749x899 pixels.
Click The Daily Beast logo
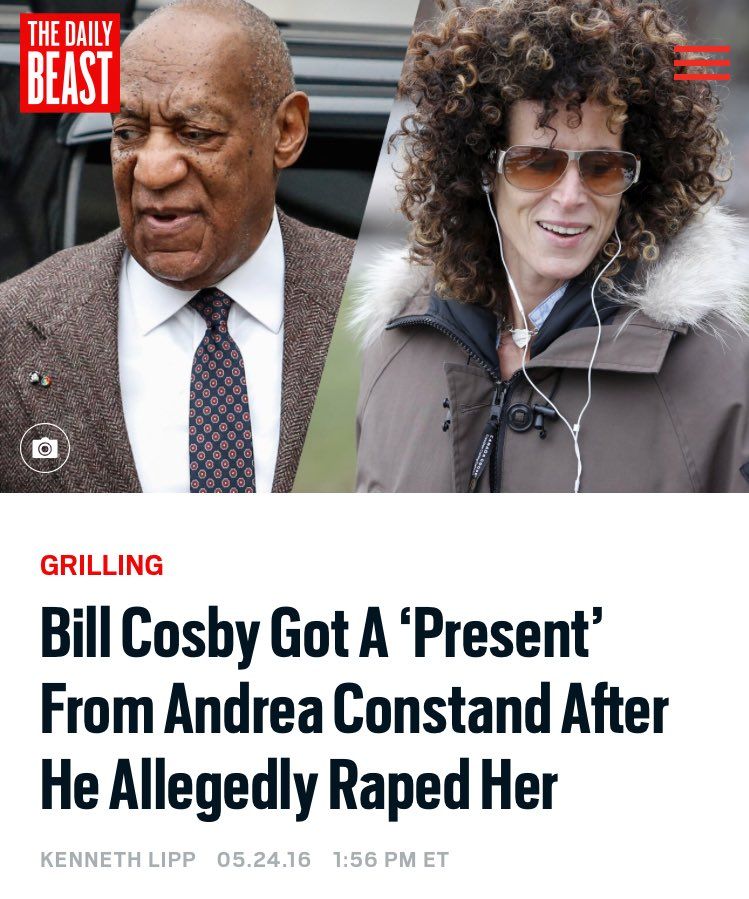point(70,63)
